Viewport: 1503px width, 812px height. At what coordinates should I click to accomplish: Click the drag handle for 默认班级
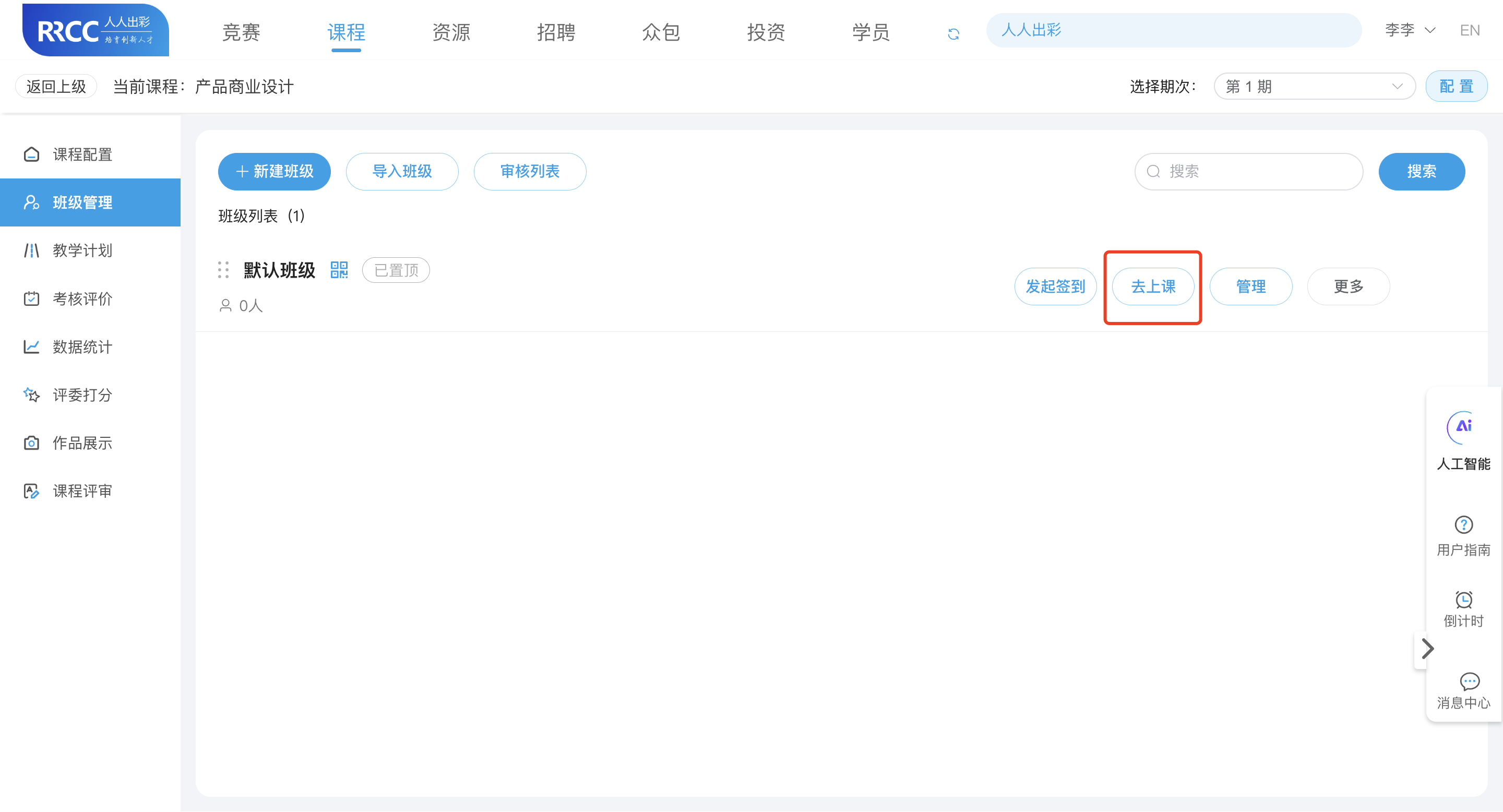pos(223,270)
